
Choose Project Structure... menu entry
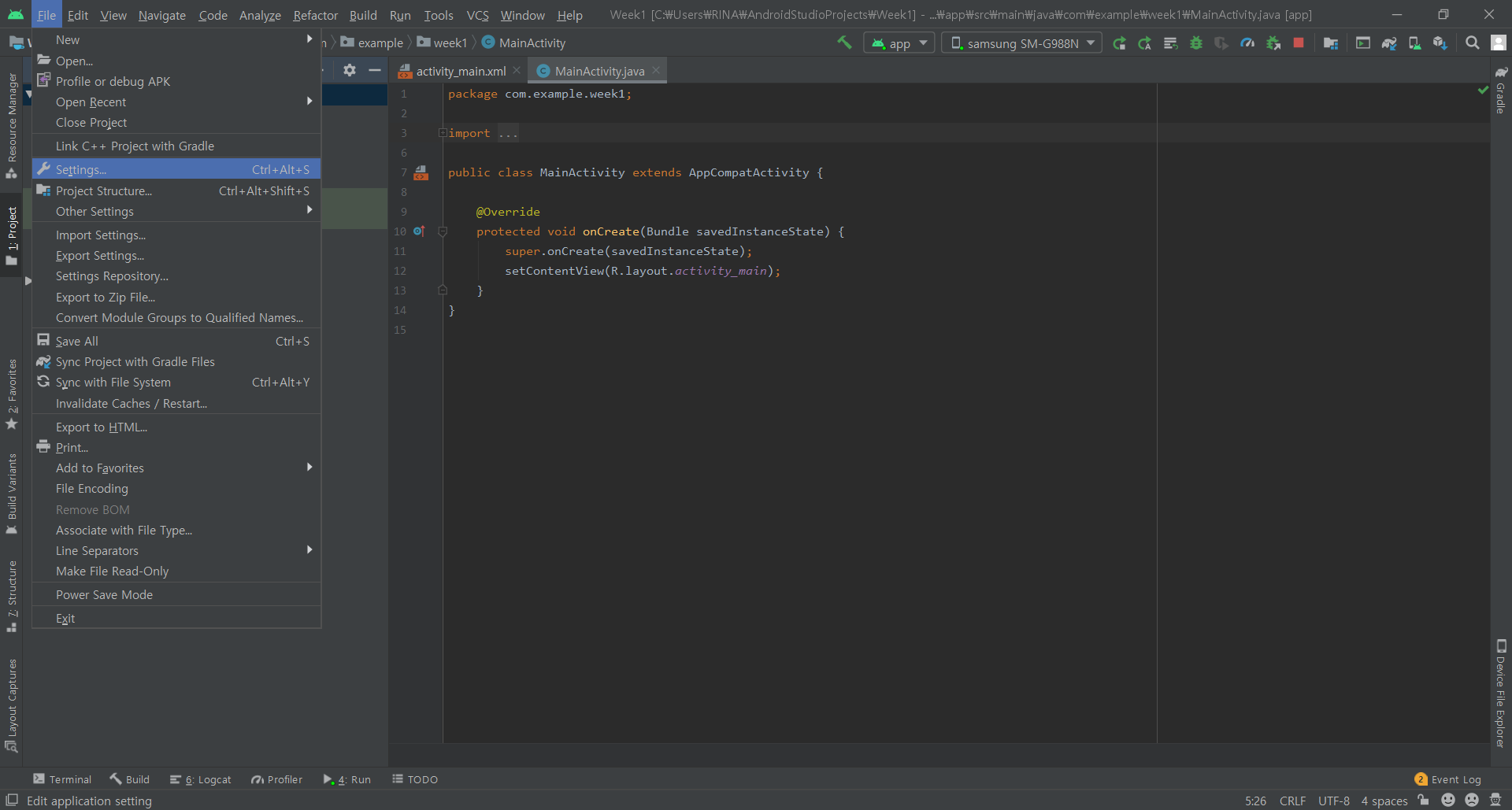176,190
